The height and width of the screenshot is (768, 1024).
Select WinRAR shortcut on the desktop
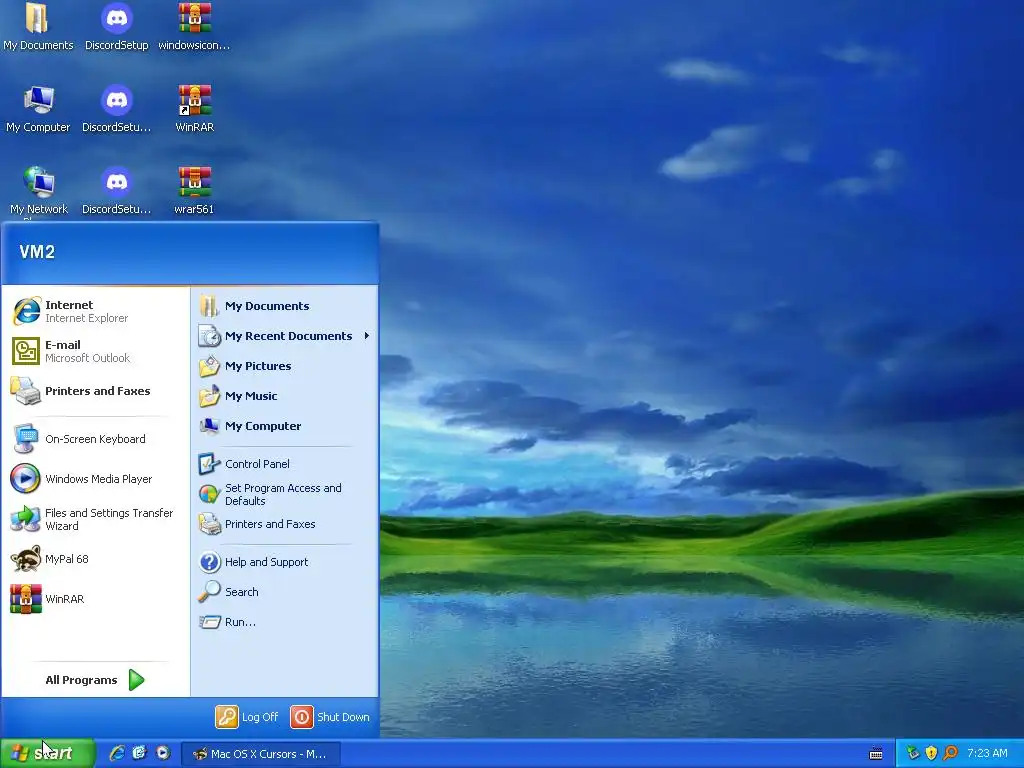(195, 109)
